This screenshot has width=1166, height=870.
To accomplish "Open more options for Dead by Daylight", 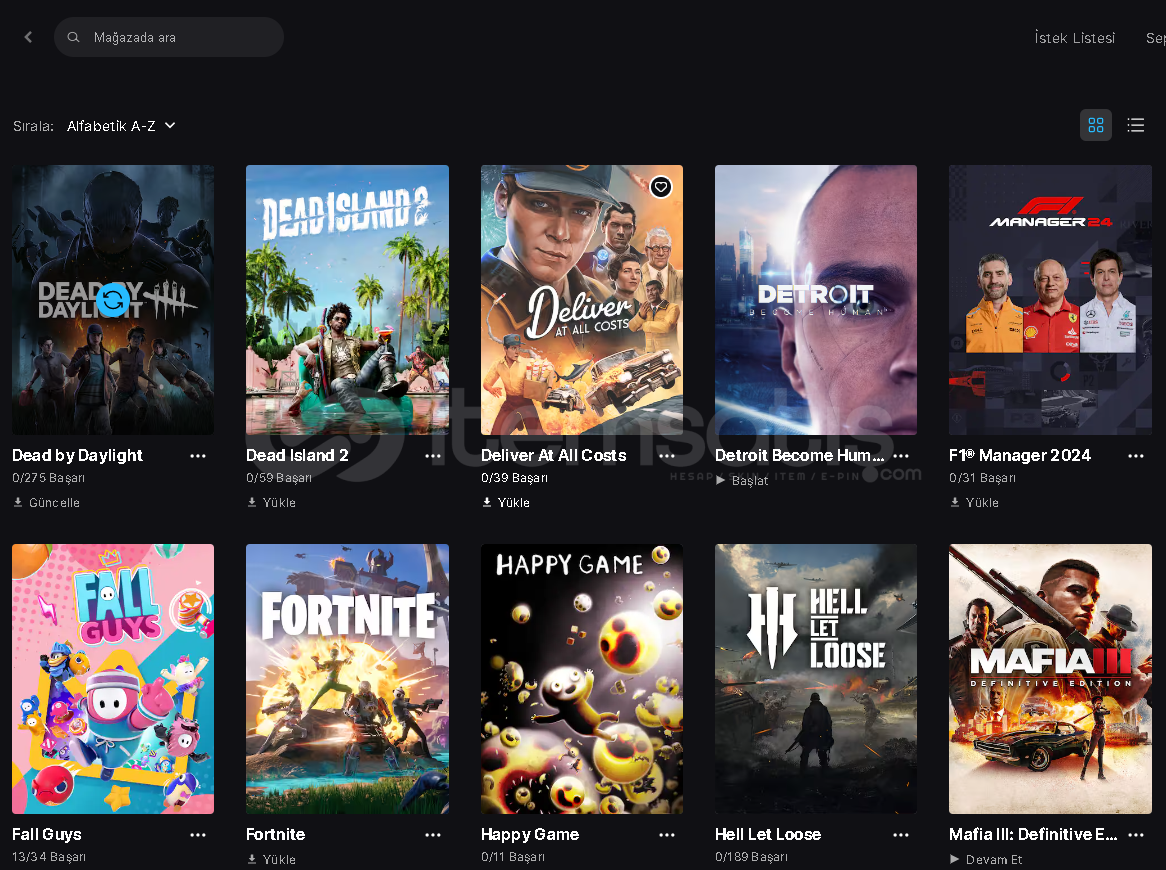I will (x=198, y=456).
